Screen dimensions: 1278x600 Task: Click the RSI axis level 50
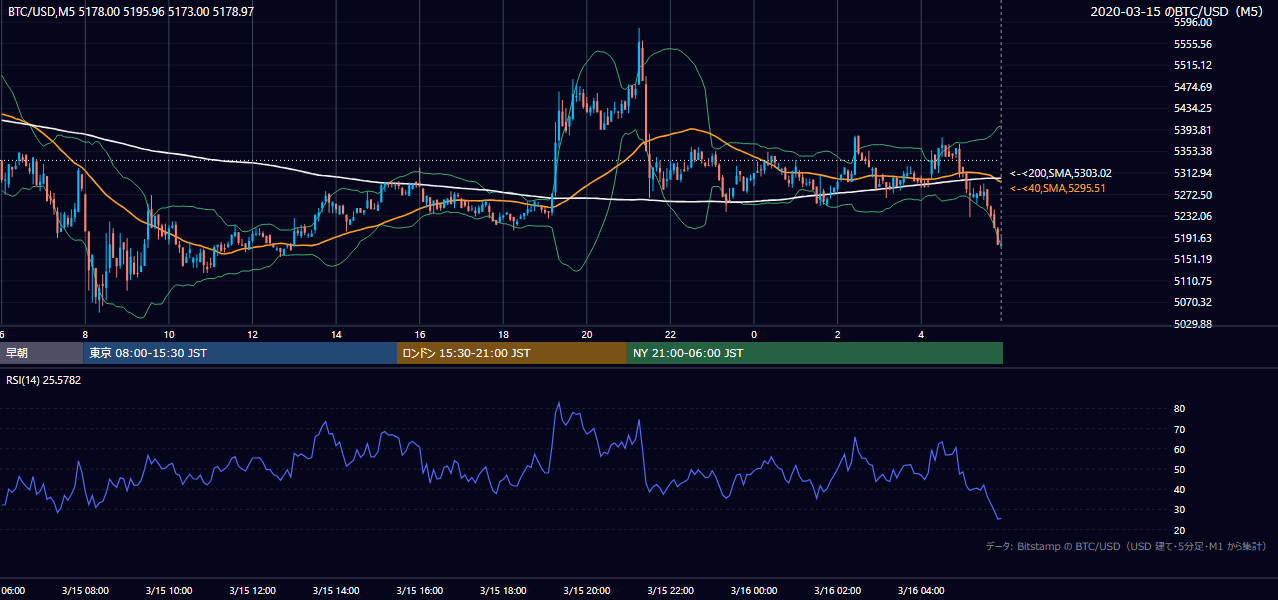(1179, 469)
